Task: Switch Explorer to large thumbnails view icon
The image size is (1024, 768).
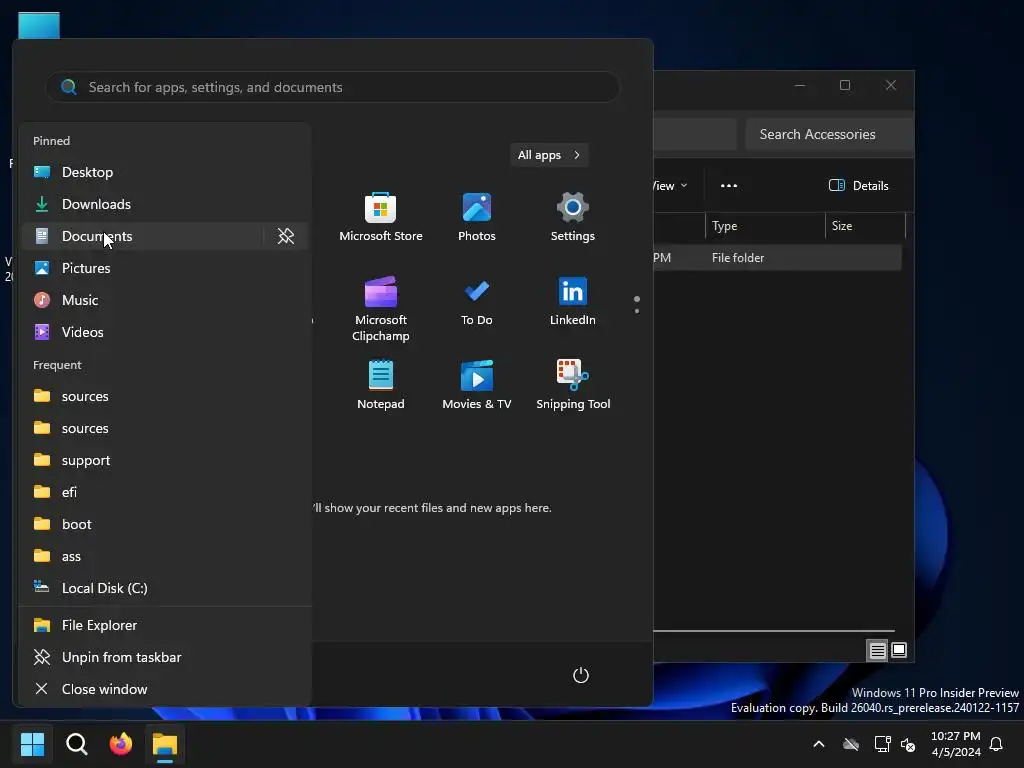Action: [x=899, y=650]
